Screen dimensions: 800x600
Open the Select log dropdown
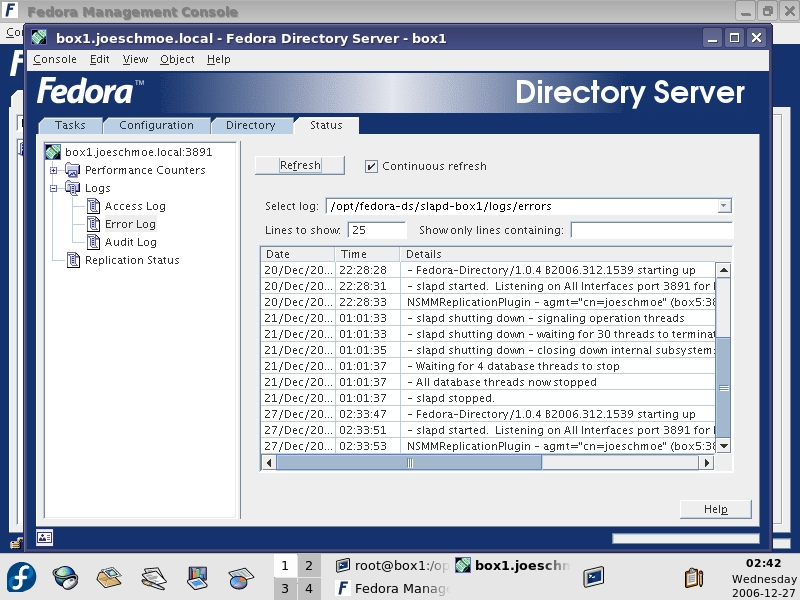[724, 206]
